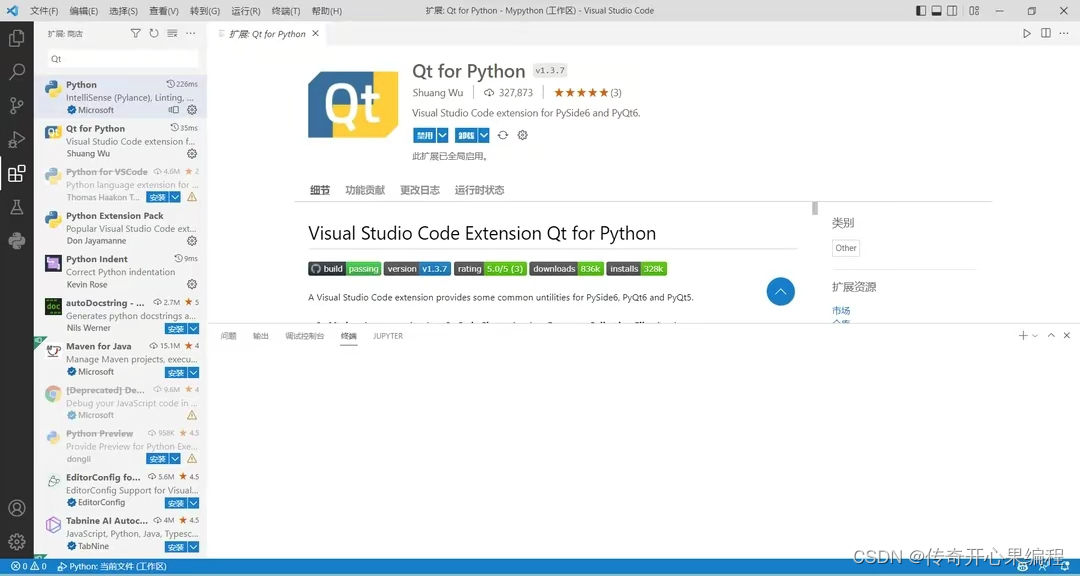
Task: Open the Run and Debug view
Action: [x=17, y=138]
